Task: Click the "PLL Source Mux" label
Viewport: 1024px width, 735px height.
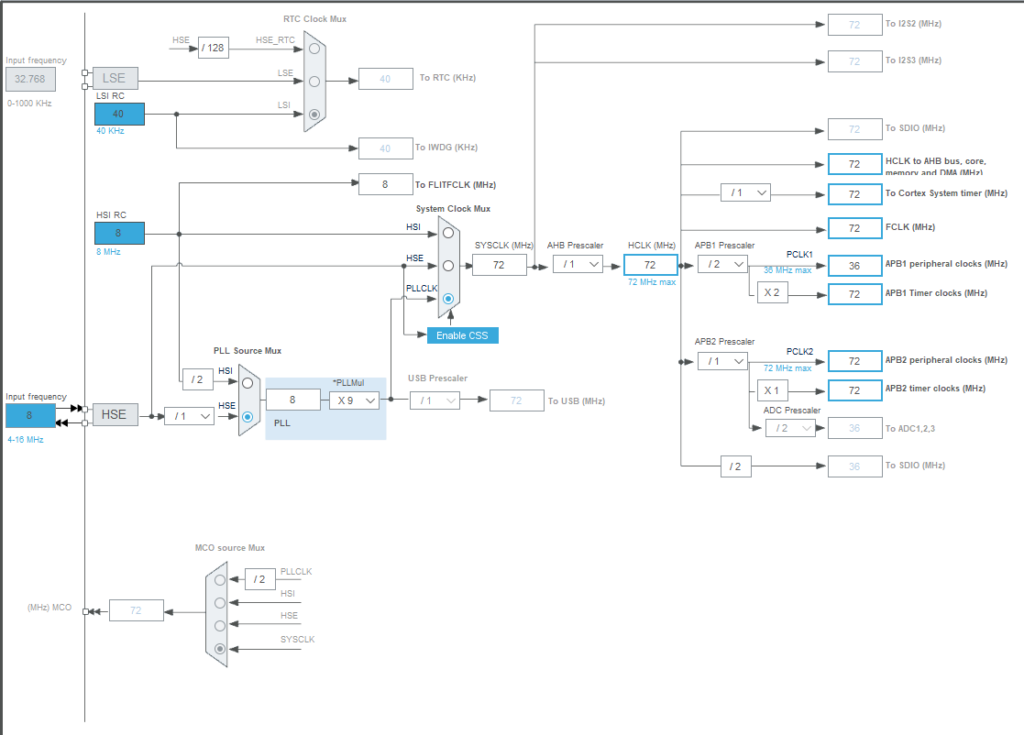Action: coord(248,351)
